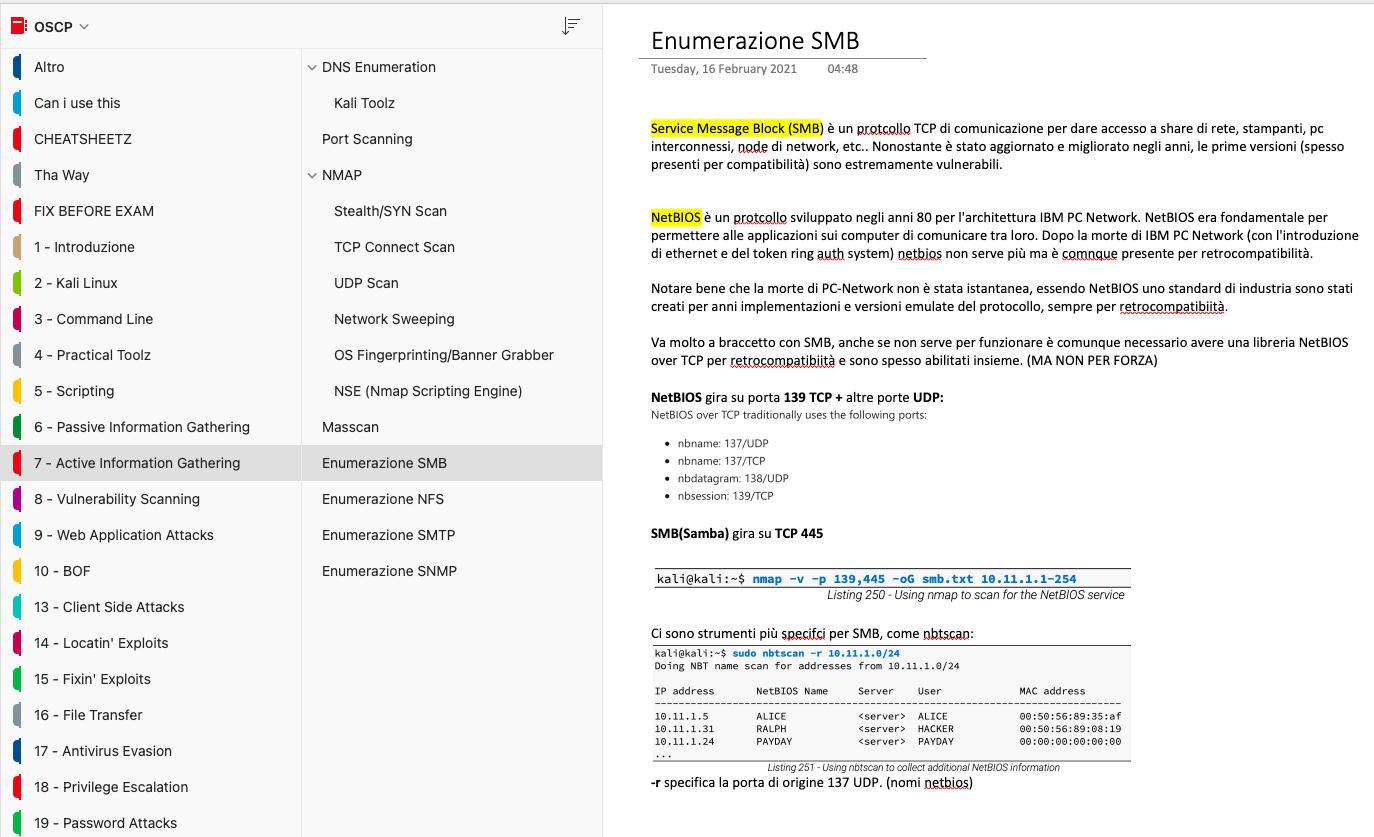Select 9 - Web Application Attacks section
The height and width of the screenshot is (837, 1374).
click(151, 535)
